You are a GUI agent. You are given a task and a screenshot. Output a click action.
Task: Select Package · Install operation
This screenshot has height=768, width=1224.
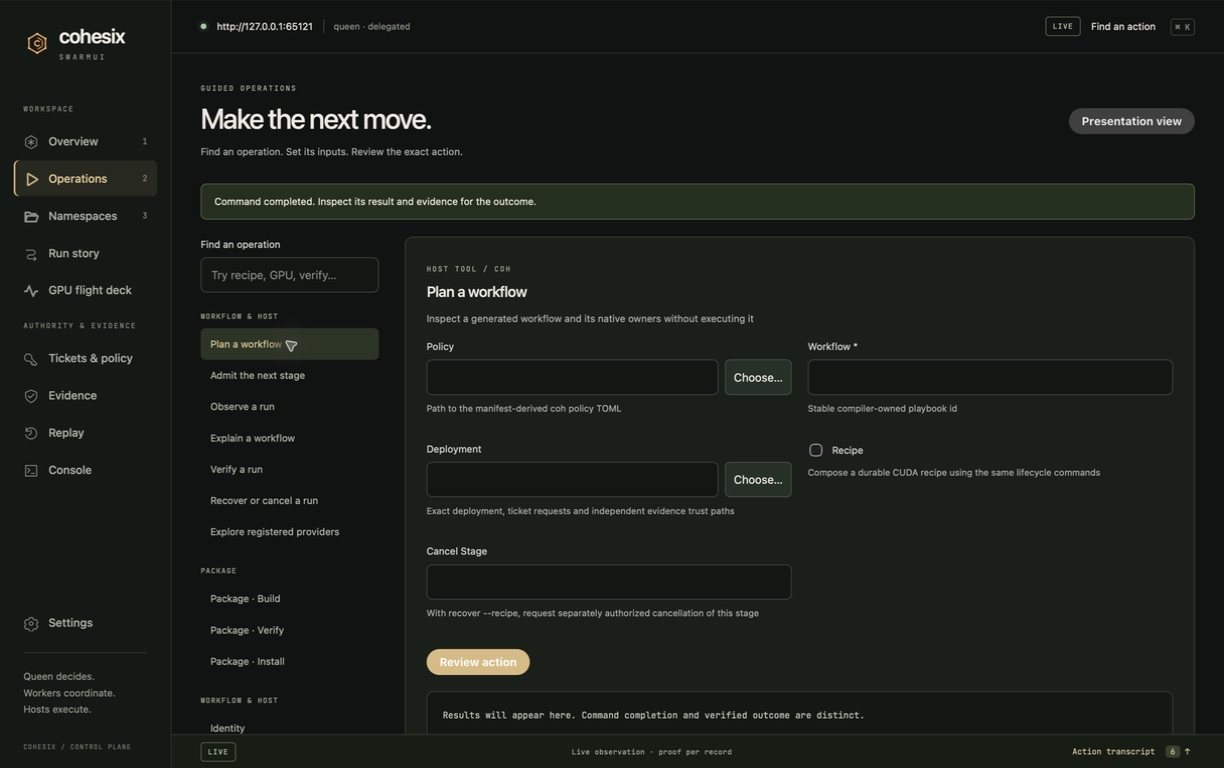[x=290, y=662]
